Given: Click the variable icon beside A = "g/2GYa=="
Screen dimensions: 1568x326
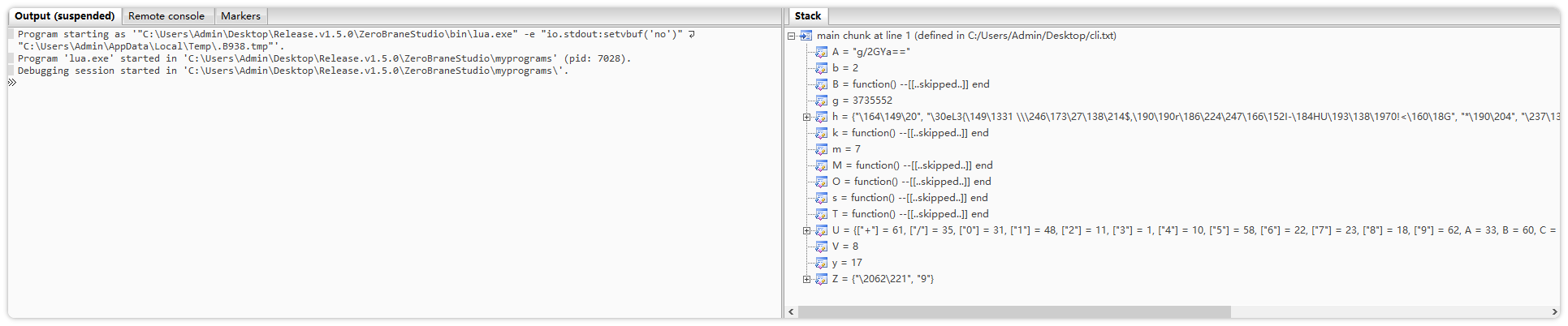Looking at the screenshot, I should click(821, 52).
